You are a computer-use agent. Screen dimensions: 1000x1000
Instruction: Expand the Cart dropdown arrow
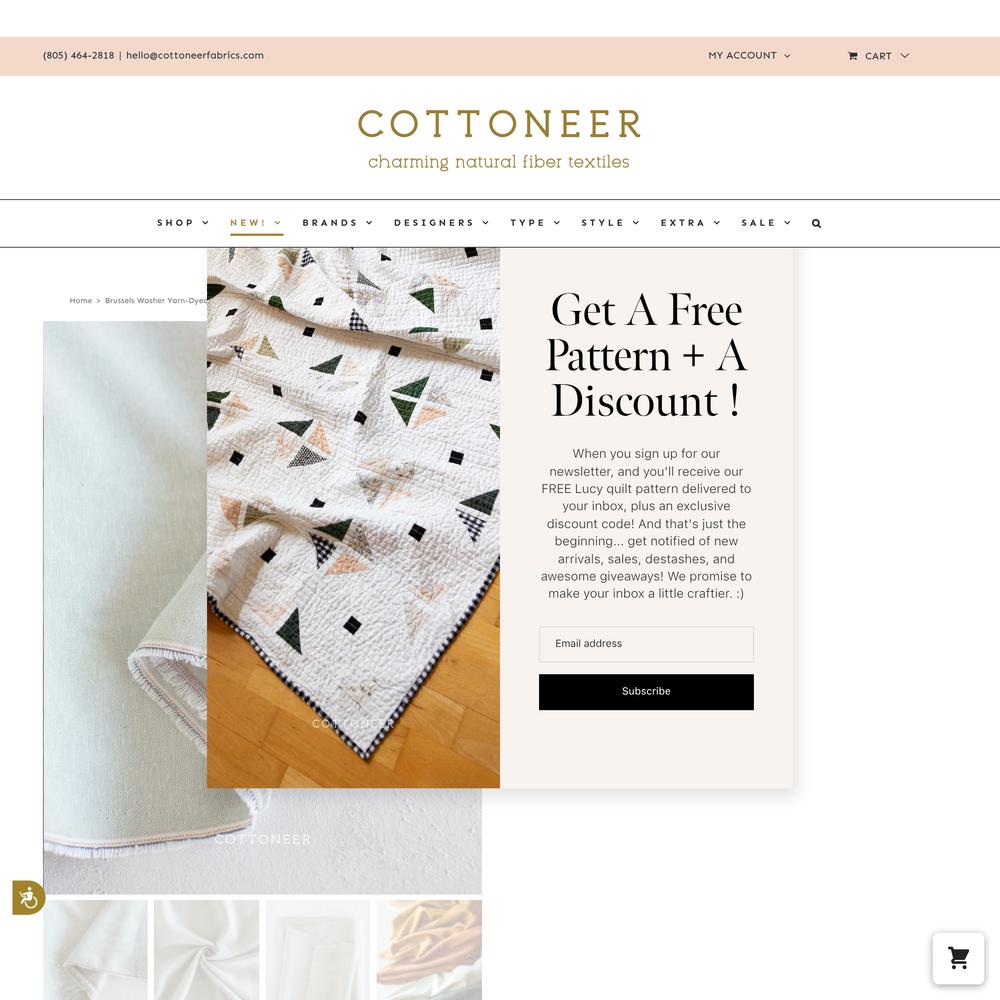904,55
